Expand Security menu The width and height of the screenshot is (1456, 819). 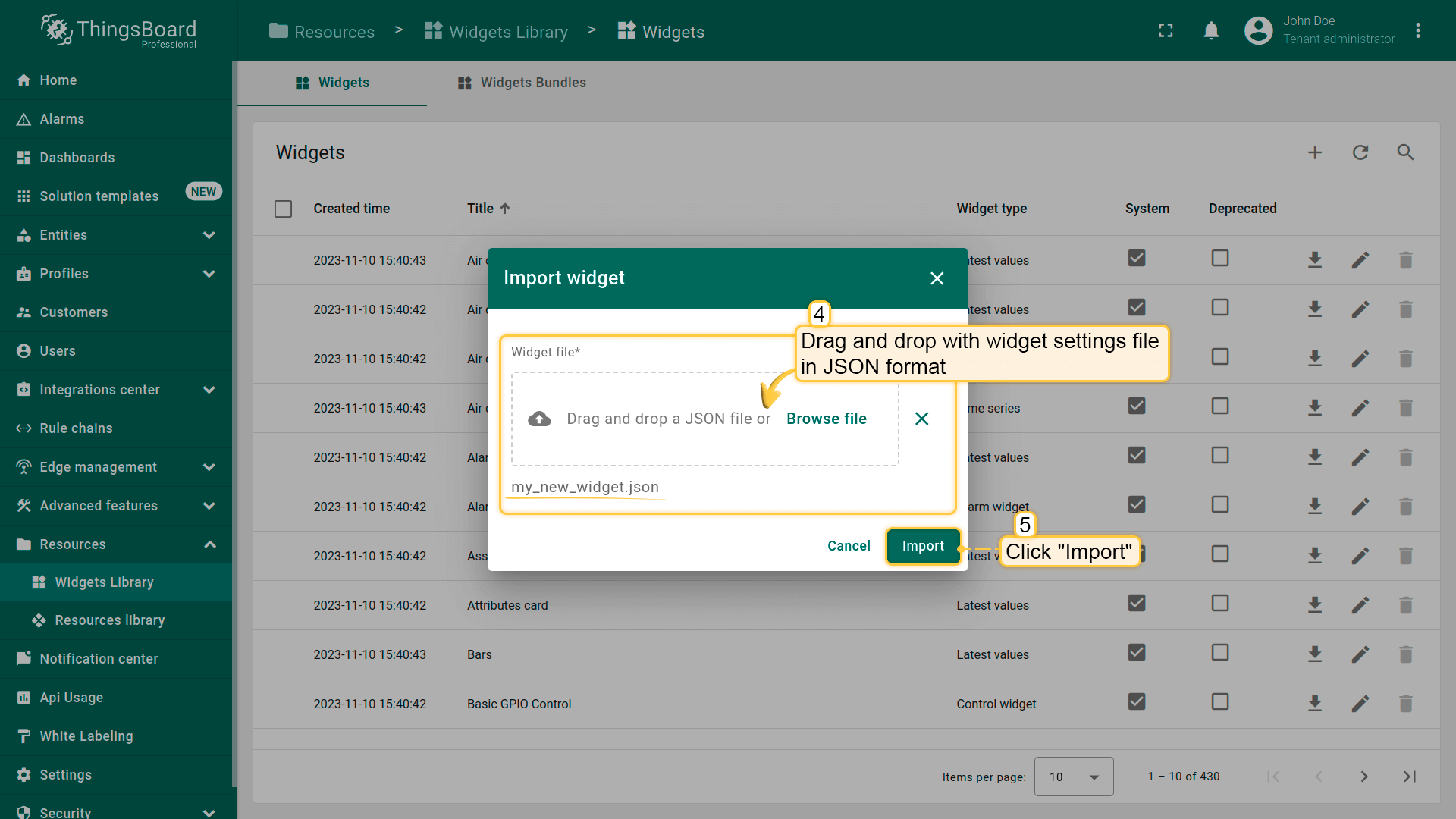coord(209,812)
